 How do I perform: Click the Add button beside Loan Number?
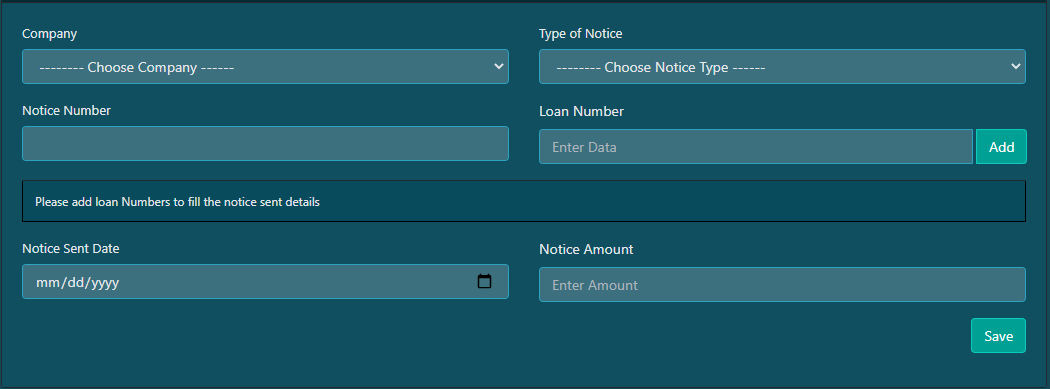tap(1001, 147)
